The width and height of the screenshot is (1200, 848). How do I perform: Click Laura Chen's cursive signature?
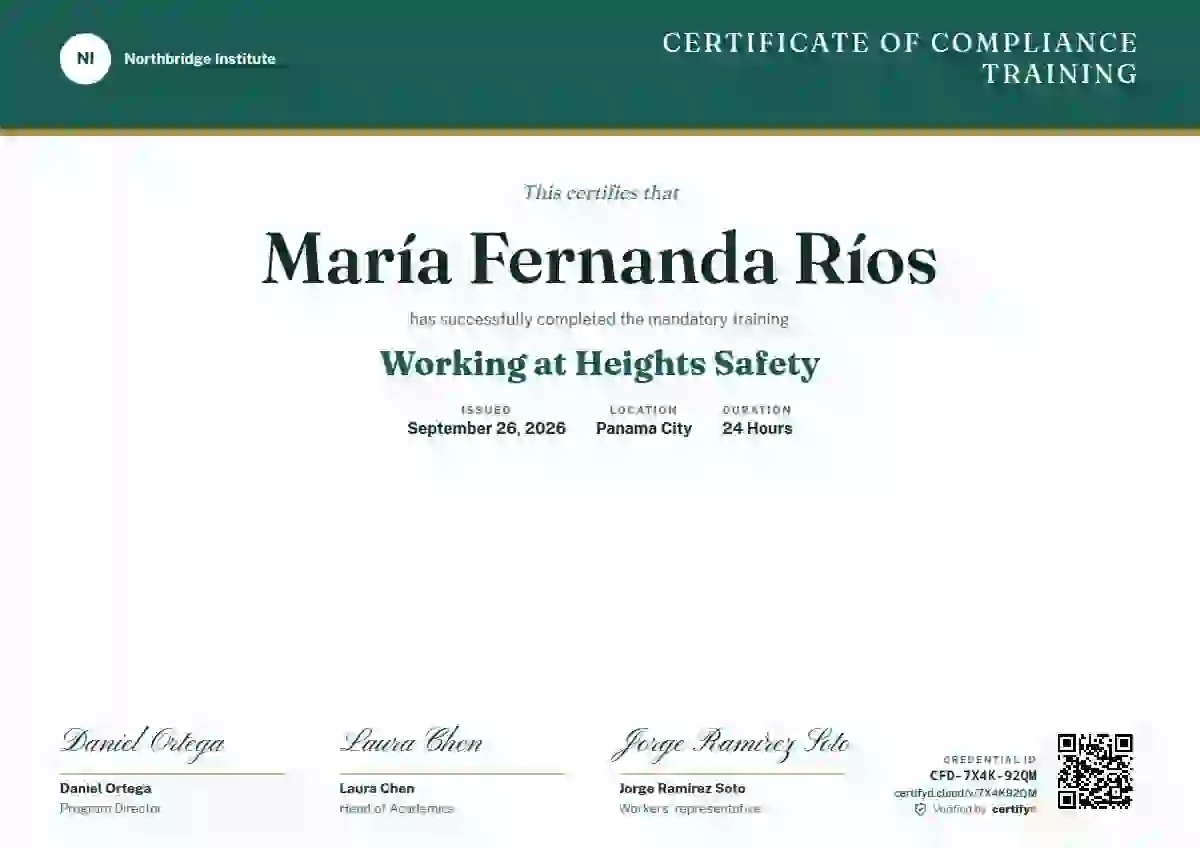[x=411, y=742]
